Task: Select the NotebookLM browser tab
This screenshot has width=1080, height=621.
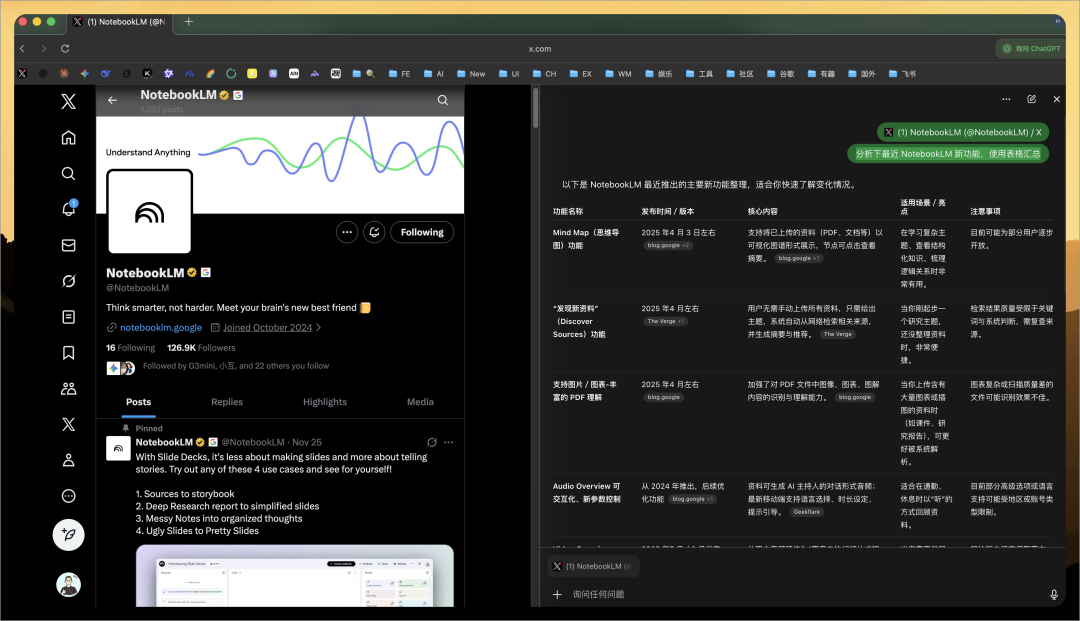Action: [x=119, y=21]
